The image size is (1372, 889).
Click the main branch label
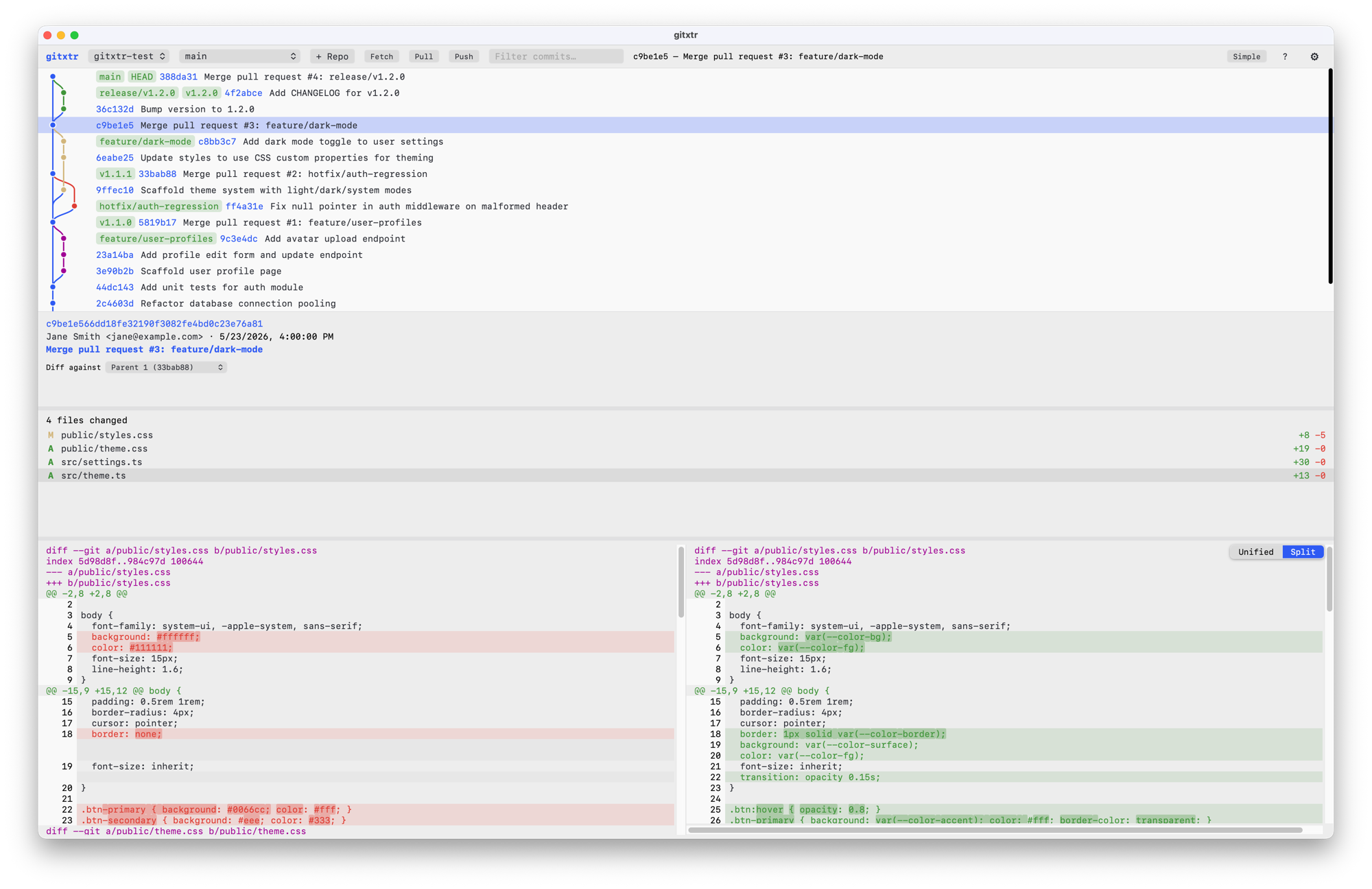point(110,77)
